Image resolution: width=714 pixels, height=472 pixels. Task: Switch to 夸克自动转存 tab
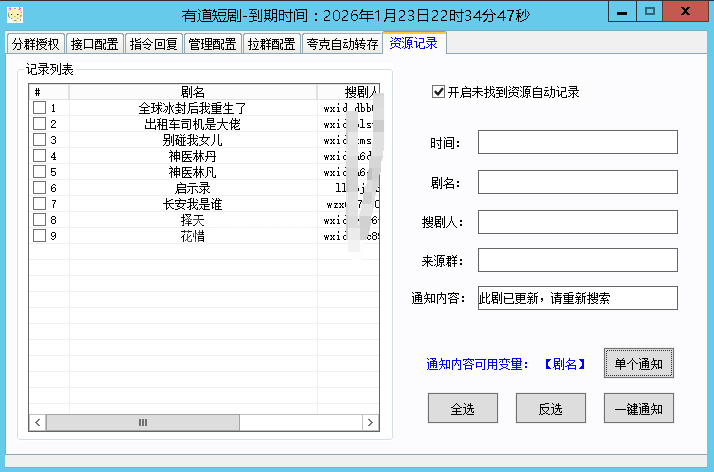coord(342,44)
